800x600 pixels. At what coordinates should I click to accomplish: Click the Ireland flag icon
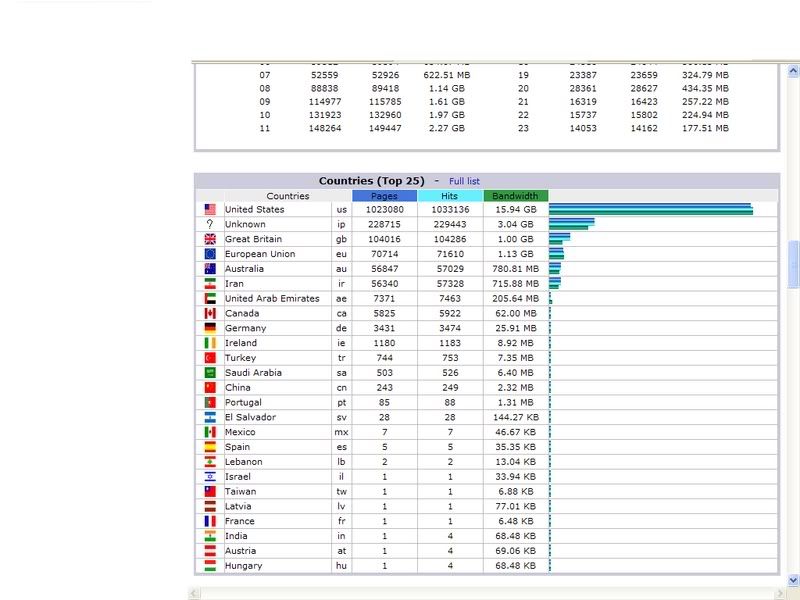point(210,343)
